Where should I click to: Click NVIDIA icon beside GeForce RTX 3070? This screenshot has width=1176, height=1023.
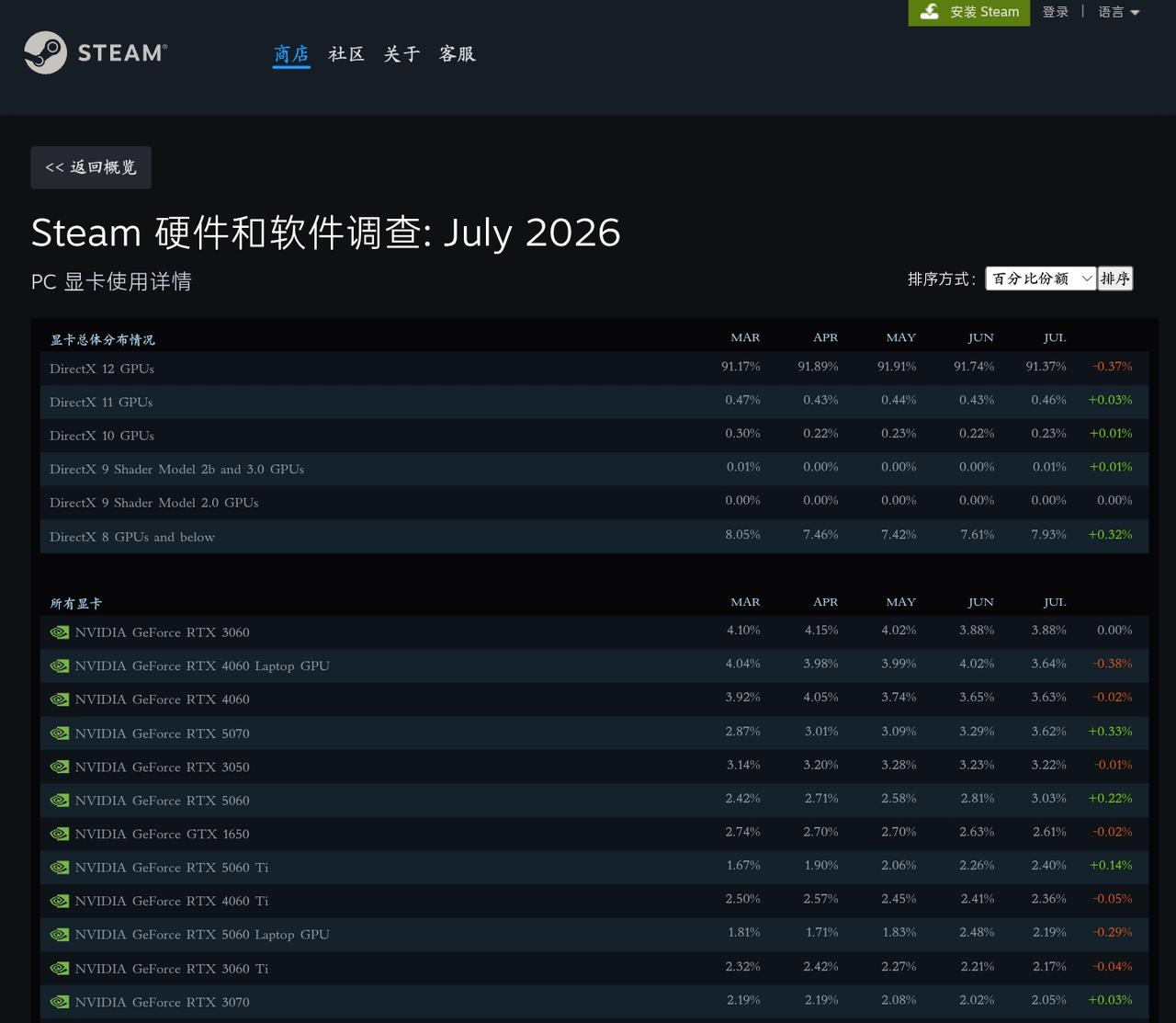pyautogui.click(x=60, y=1002)
